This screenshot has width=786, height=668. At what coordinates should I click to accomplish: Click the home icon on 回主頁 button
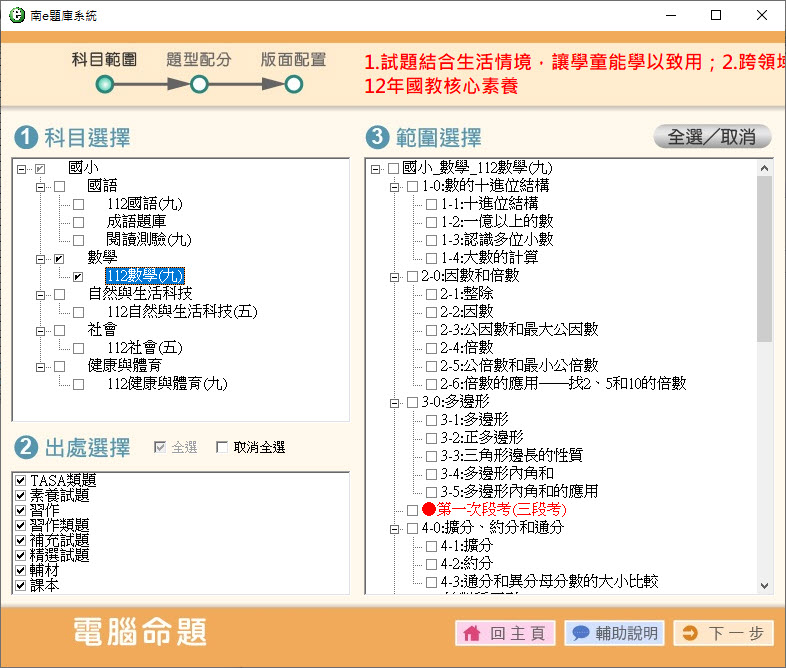click(x=473, y=633)
